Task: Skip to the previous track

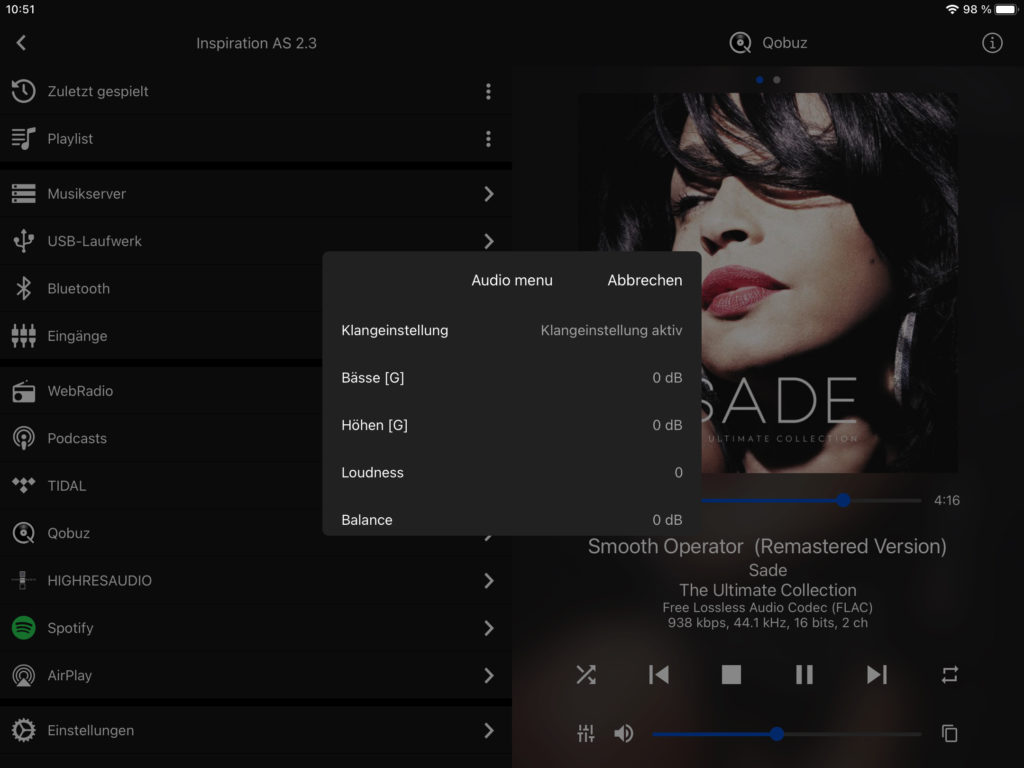Action: click(658, 675)
